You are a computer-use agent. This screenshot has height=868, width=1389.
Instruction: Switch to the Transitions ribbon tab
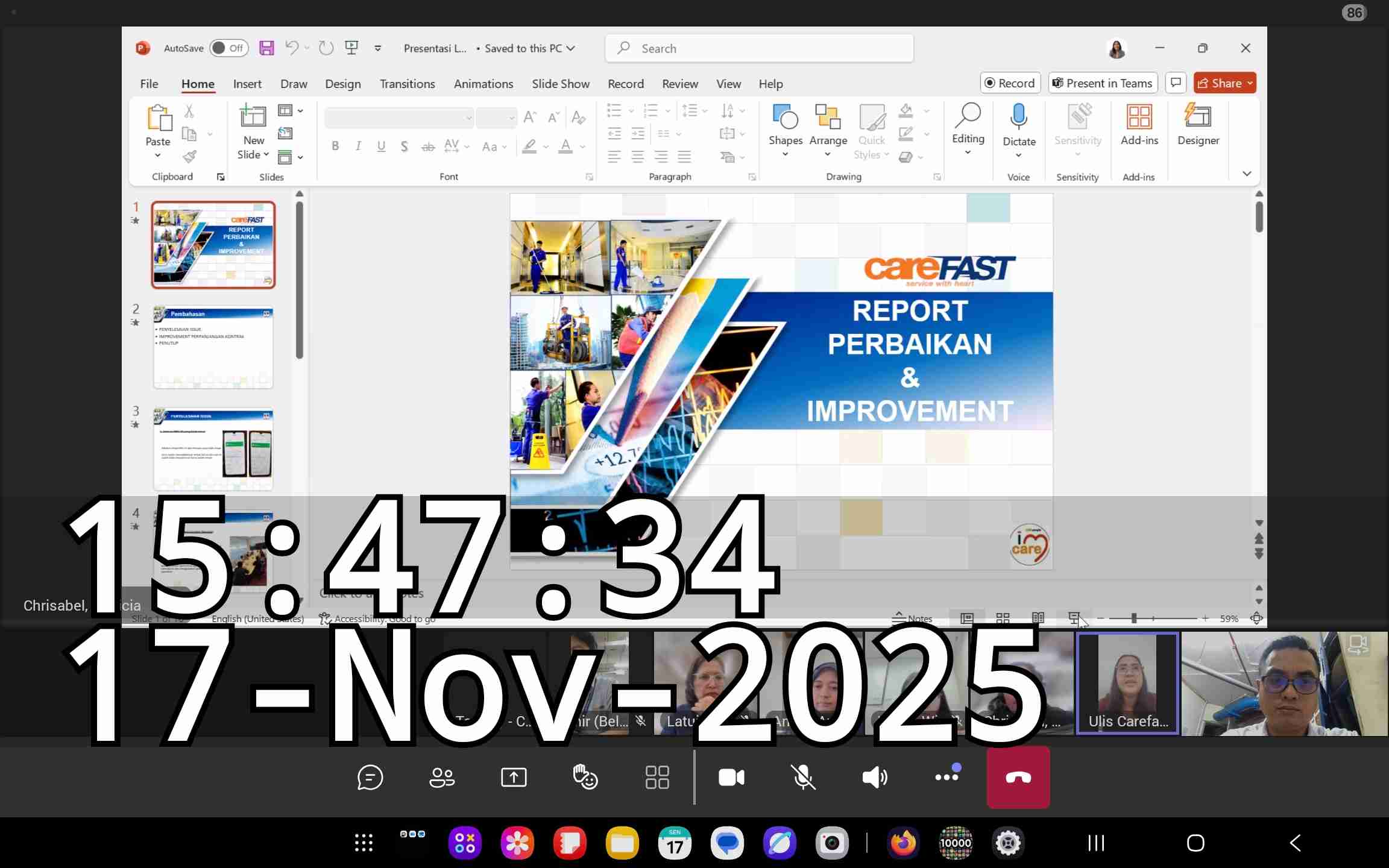pyautogui.click(x=407, y=84)
